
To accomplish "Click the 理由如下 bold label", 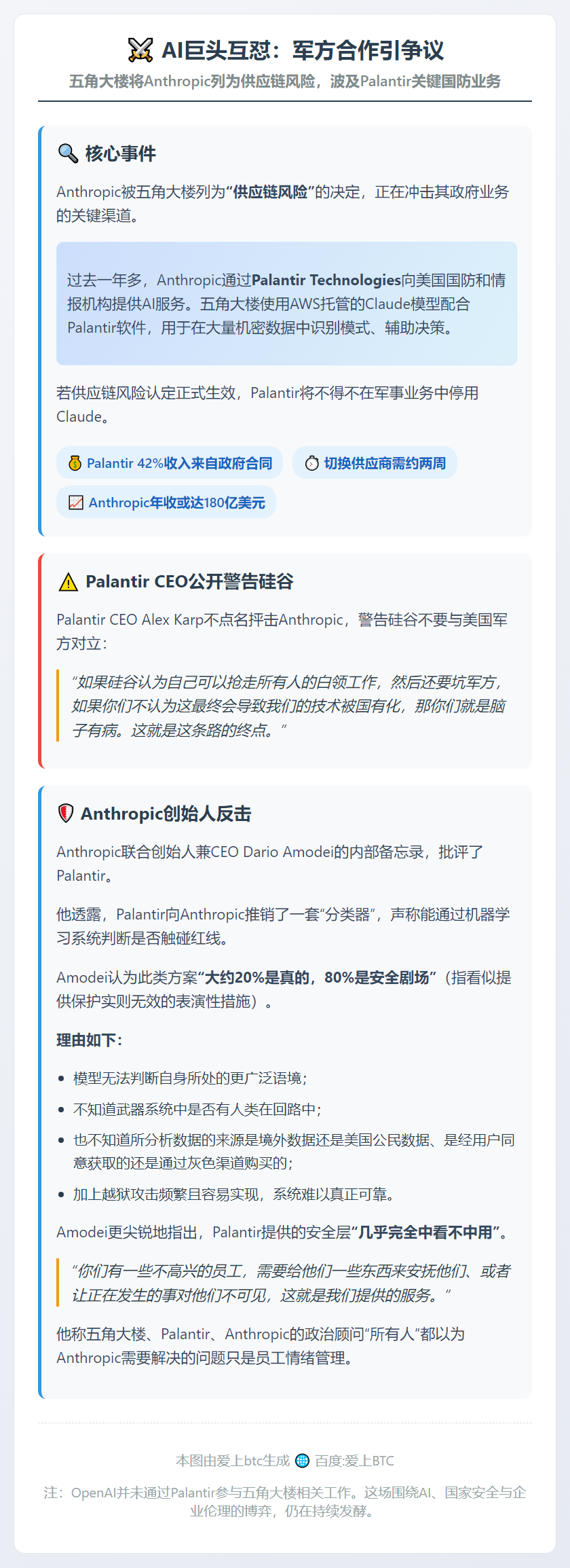I will point(90,1040).
